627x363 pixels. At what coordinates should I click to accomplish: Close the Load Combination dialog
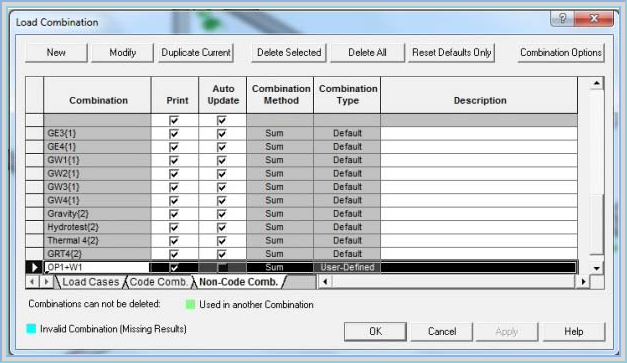coord(594,18)
